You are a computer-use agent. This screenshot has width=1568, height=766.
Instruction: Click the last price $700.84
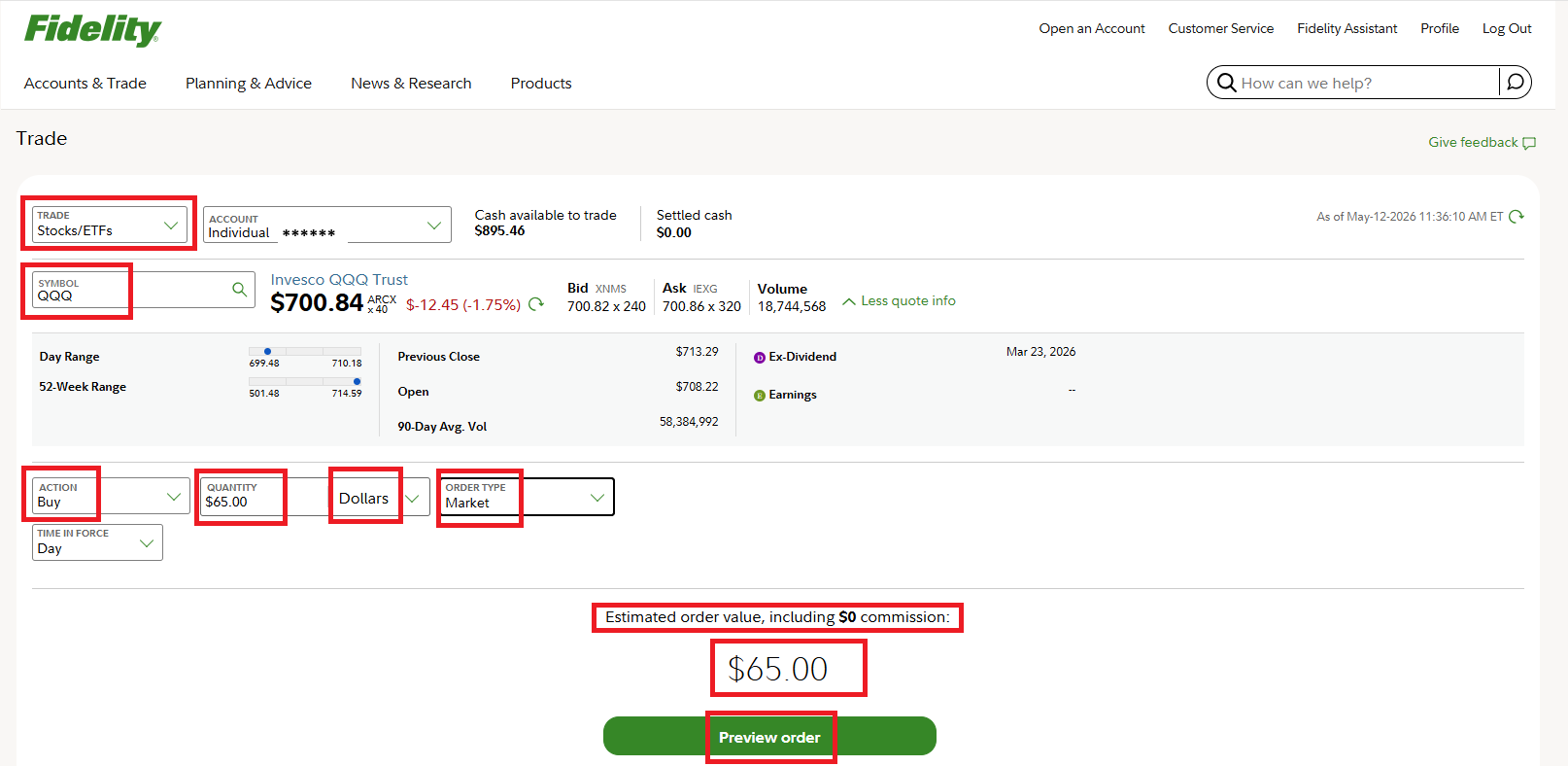coord(317,303)
